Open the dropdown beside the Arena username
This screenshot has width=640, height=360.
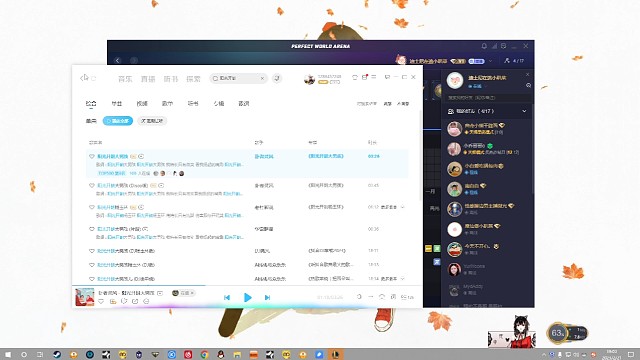coord(490,61)
